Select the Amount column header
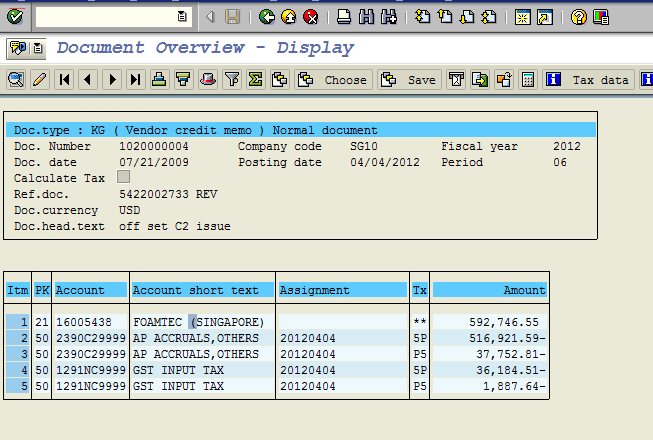The height and width of the screenshot is (440, 653). (489, 290)
